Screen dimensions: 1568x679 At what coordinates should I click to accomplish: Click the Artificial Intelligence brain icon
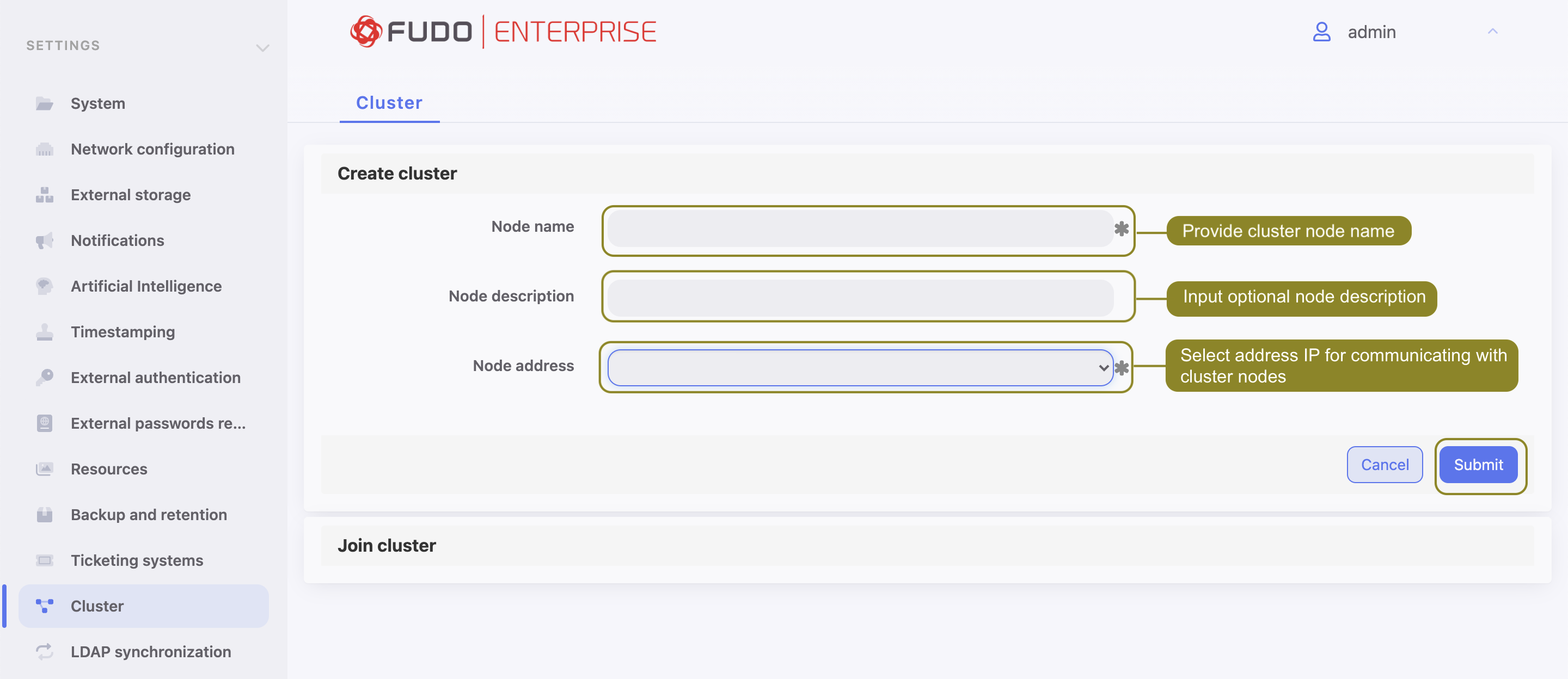click(x=45, y=286)
